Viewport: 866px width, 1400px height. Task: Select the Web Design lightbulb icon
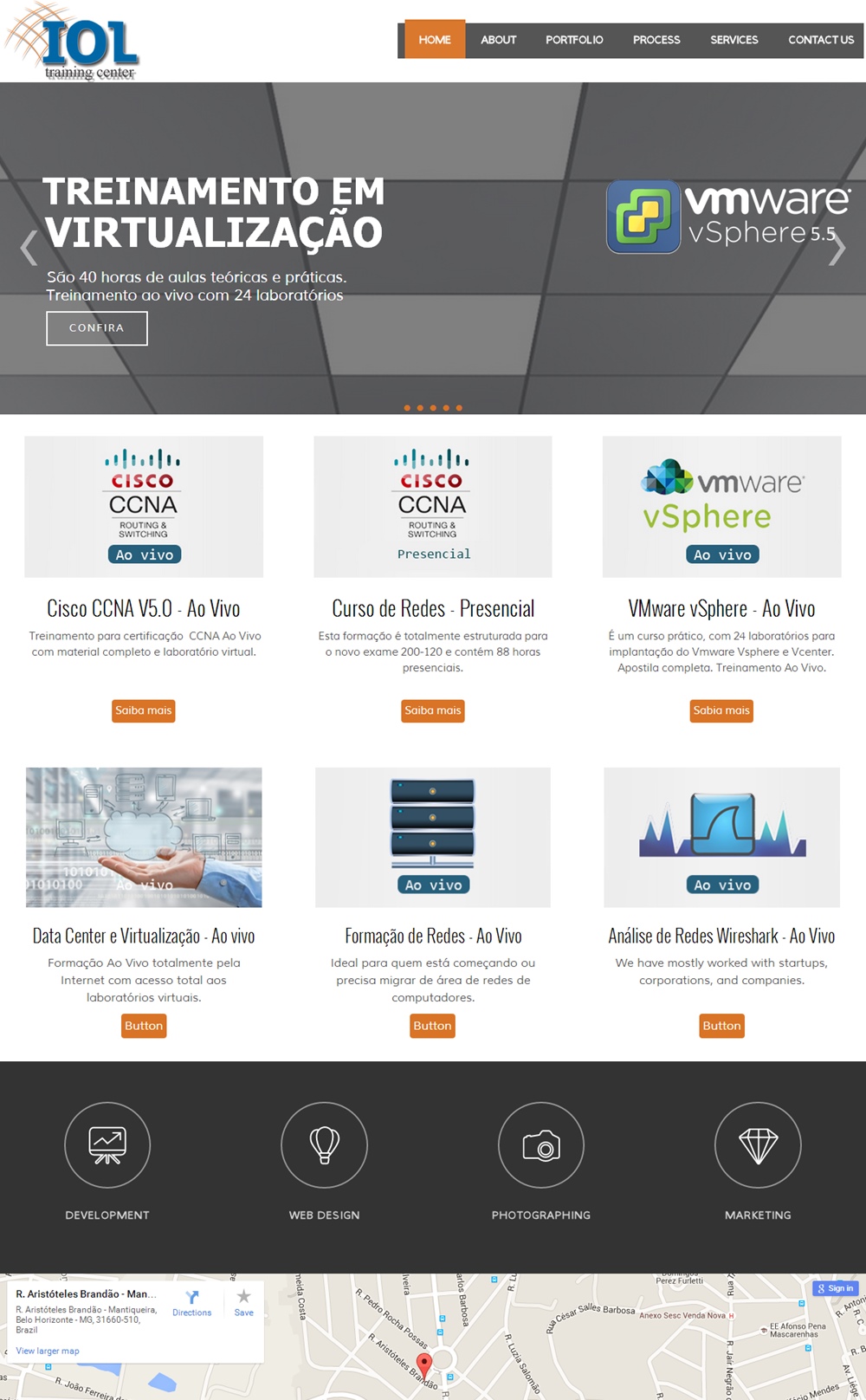pos(325,1144)
